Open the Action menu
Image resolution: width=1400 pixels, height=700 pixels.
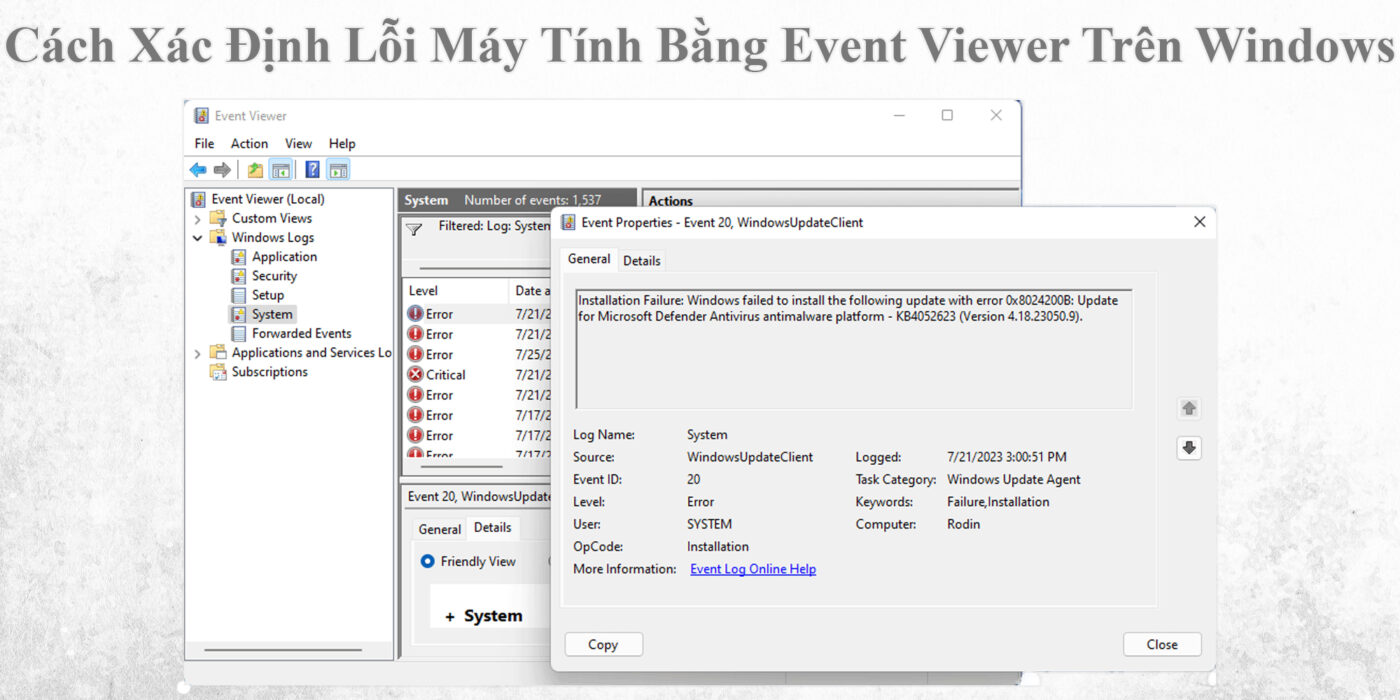(x=249, y=143)
